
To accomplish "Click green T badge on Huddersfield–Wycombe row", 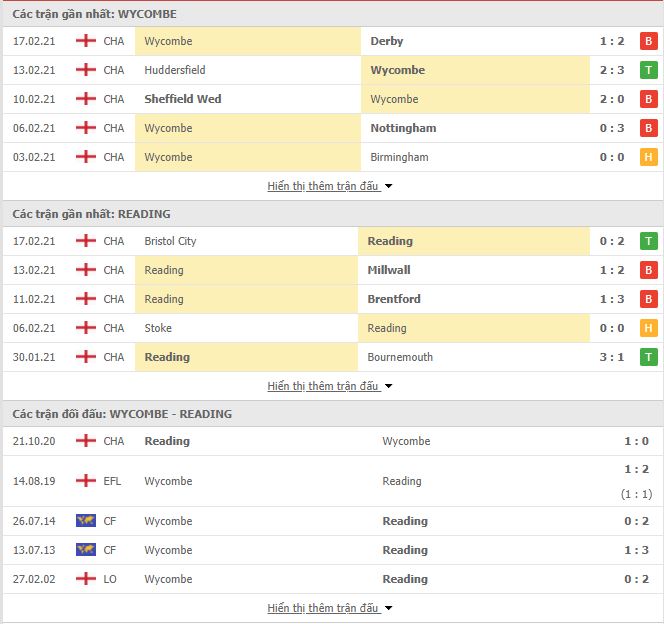I will [x=648, y=70].
